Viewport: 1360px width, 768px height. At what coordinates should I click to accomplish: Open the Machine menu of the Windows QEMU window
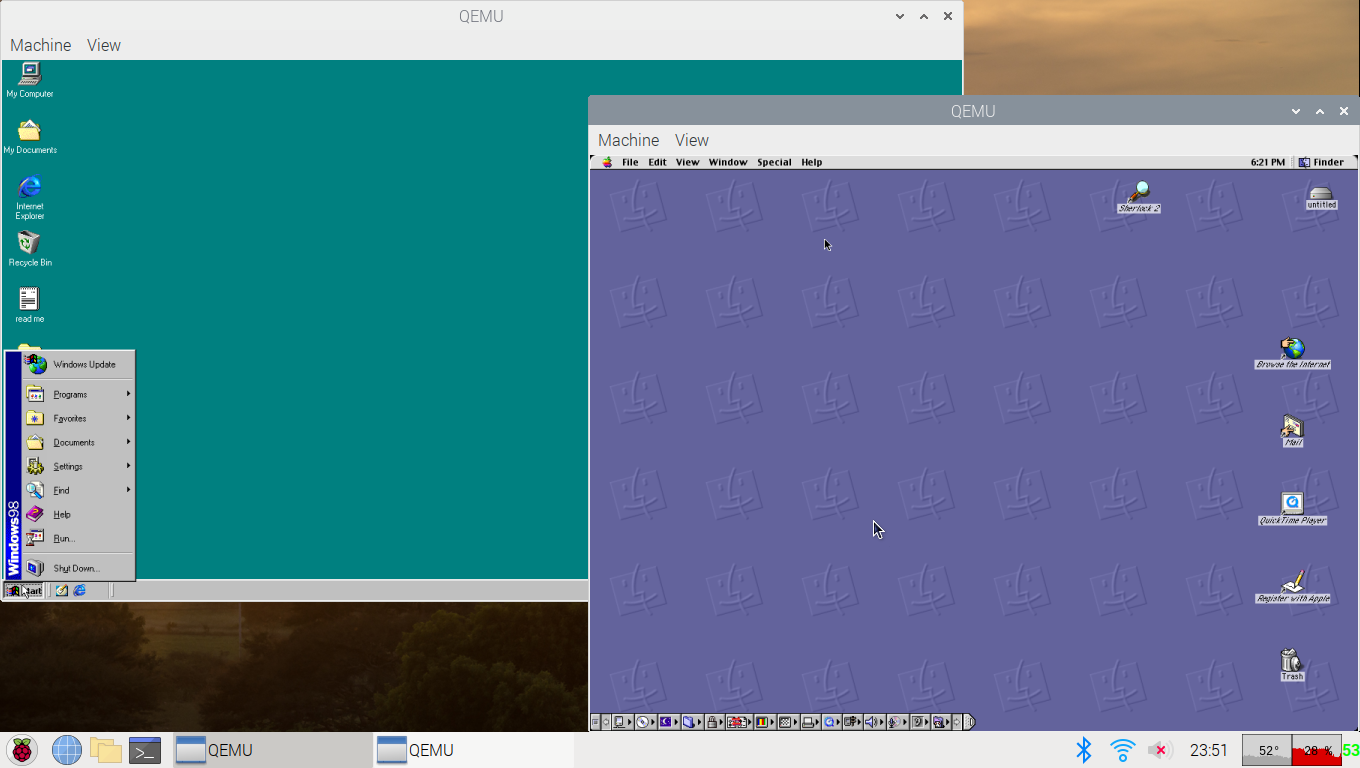[40, 45]
